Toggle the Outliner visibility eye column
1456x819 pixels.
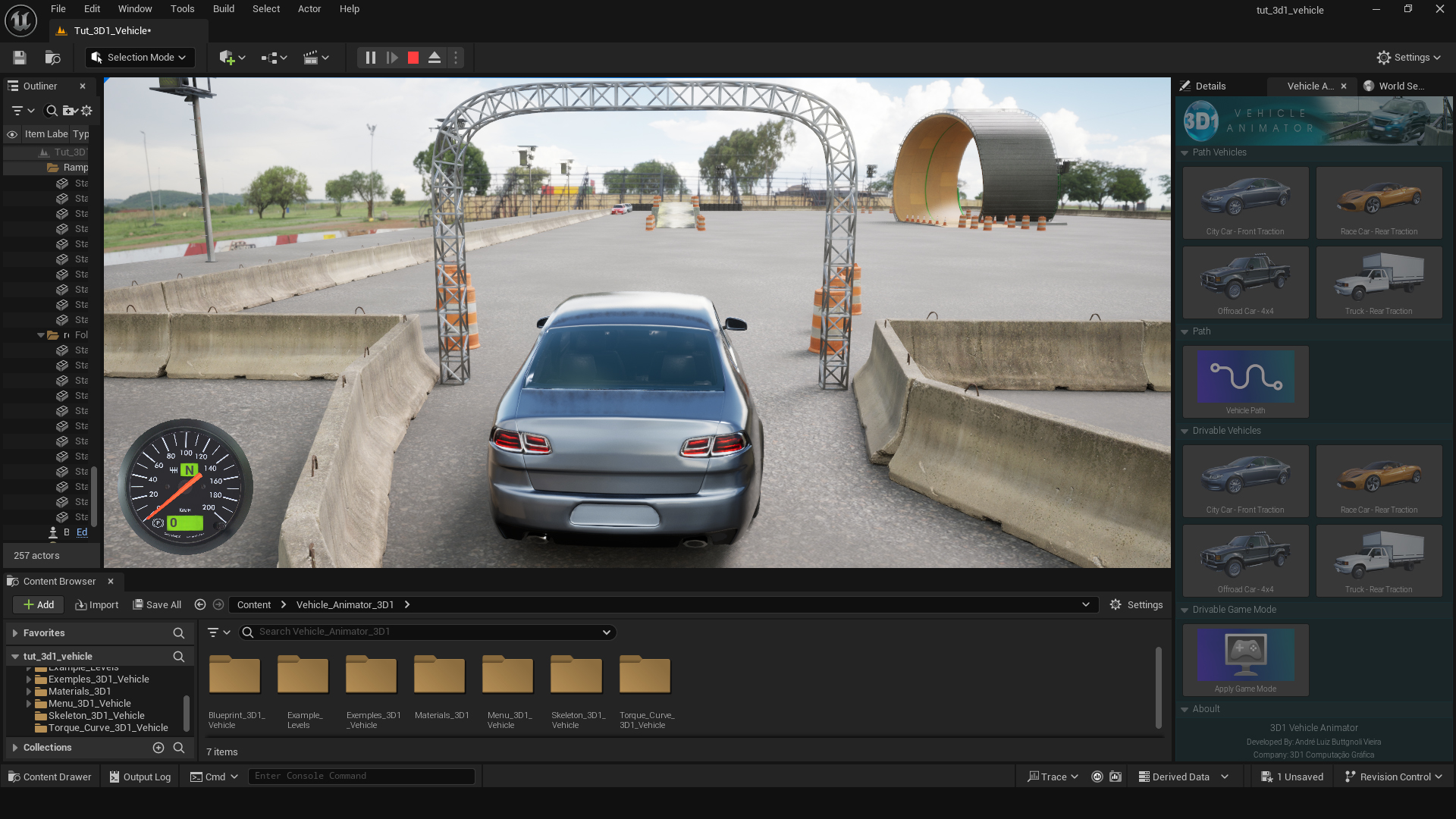click(12, 134)
